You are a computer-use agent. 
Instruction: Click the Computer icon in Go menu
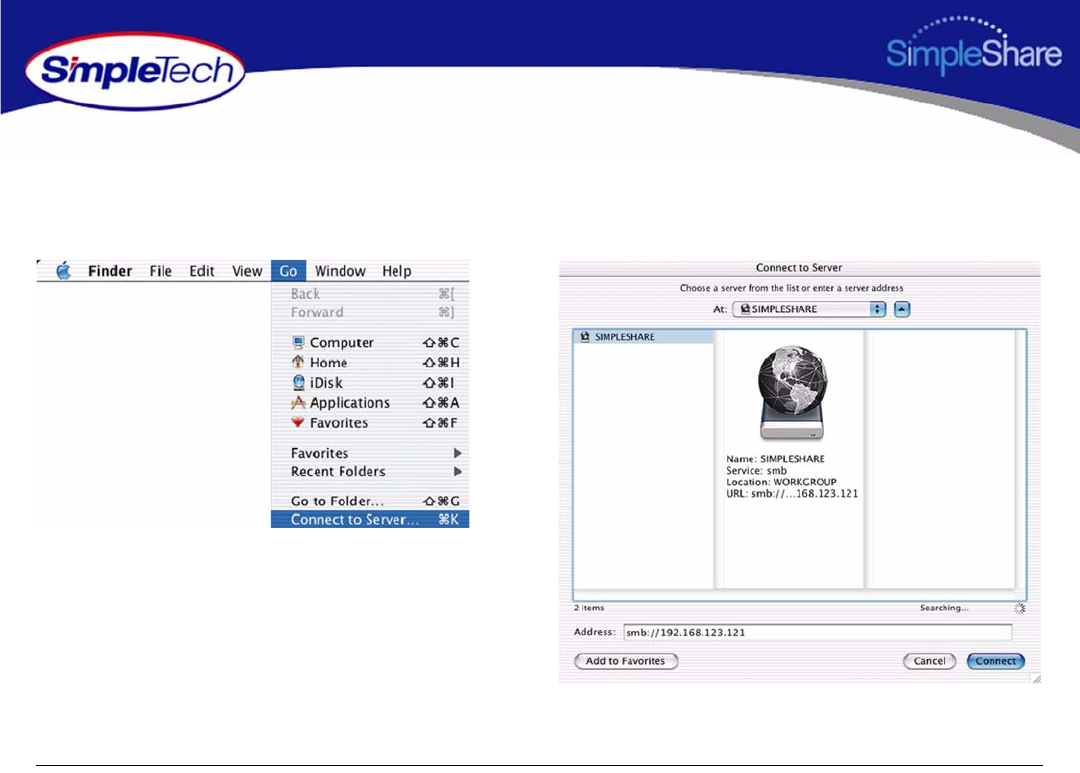(x=297, y=343)
